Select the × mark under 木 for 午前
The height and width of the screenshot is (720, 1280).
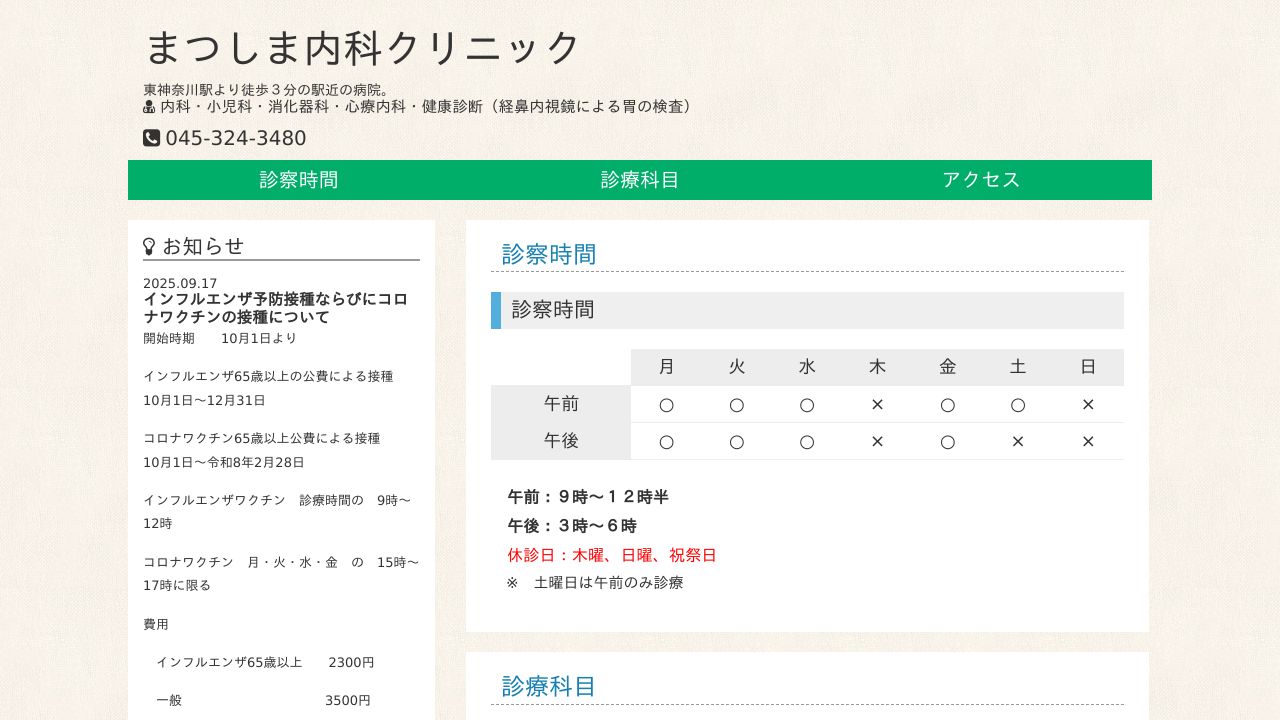click(x=877, y=404)
